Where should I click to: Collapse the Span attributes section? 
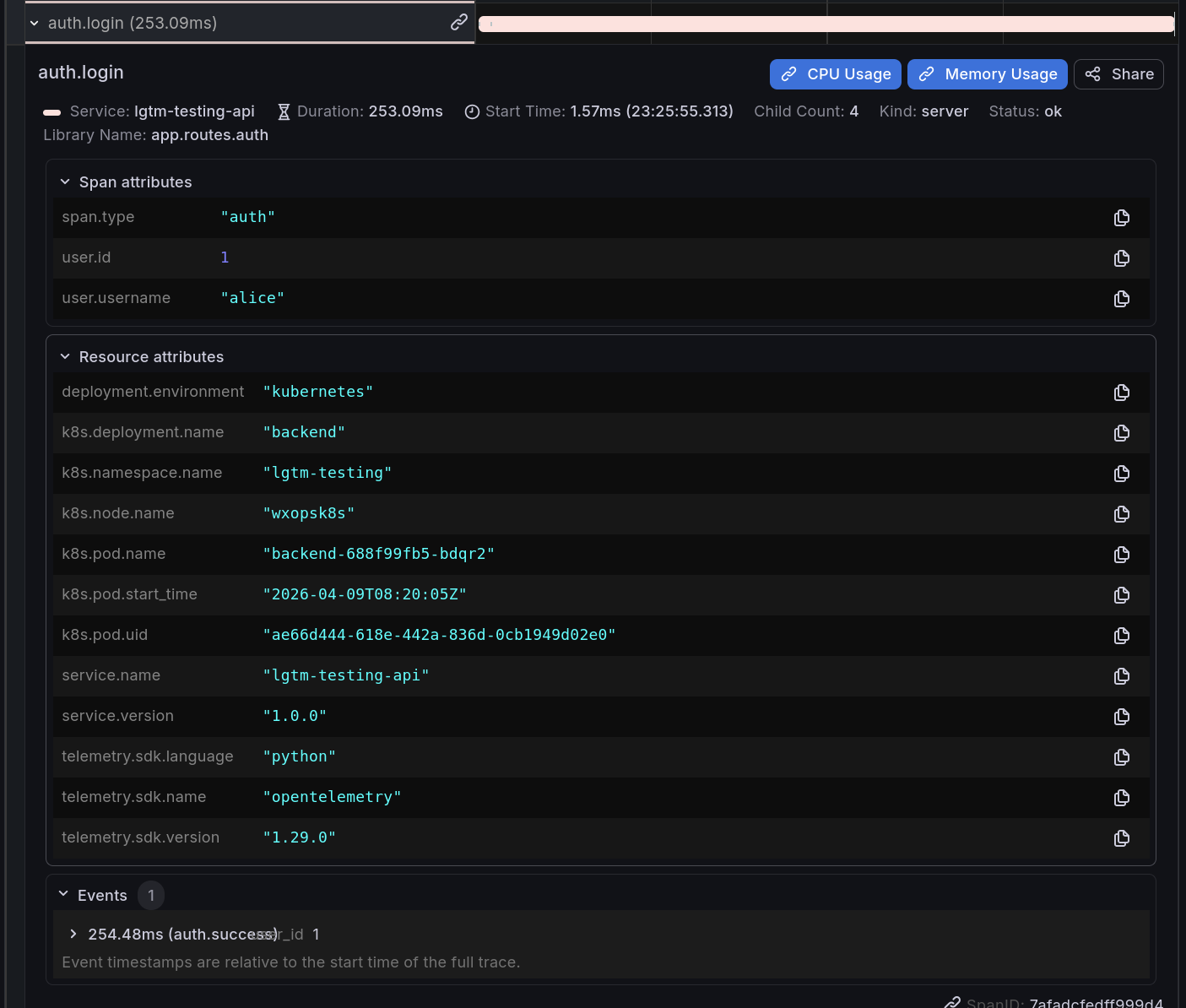pyautogui.click(x=65, y=182)
